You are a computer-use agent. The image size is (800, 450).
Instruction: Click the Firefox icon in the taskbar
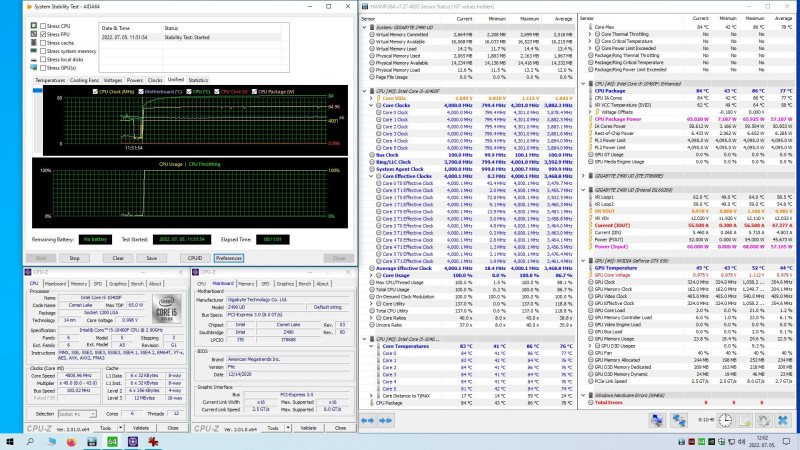[69, 442]
